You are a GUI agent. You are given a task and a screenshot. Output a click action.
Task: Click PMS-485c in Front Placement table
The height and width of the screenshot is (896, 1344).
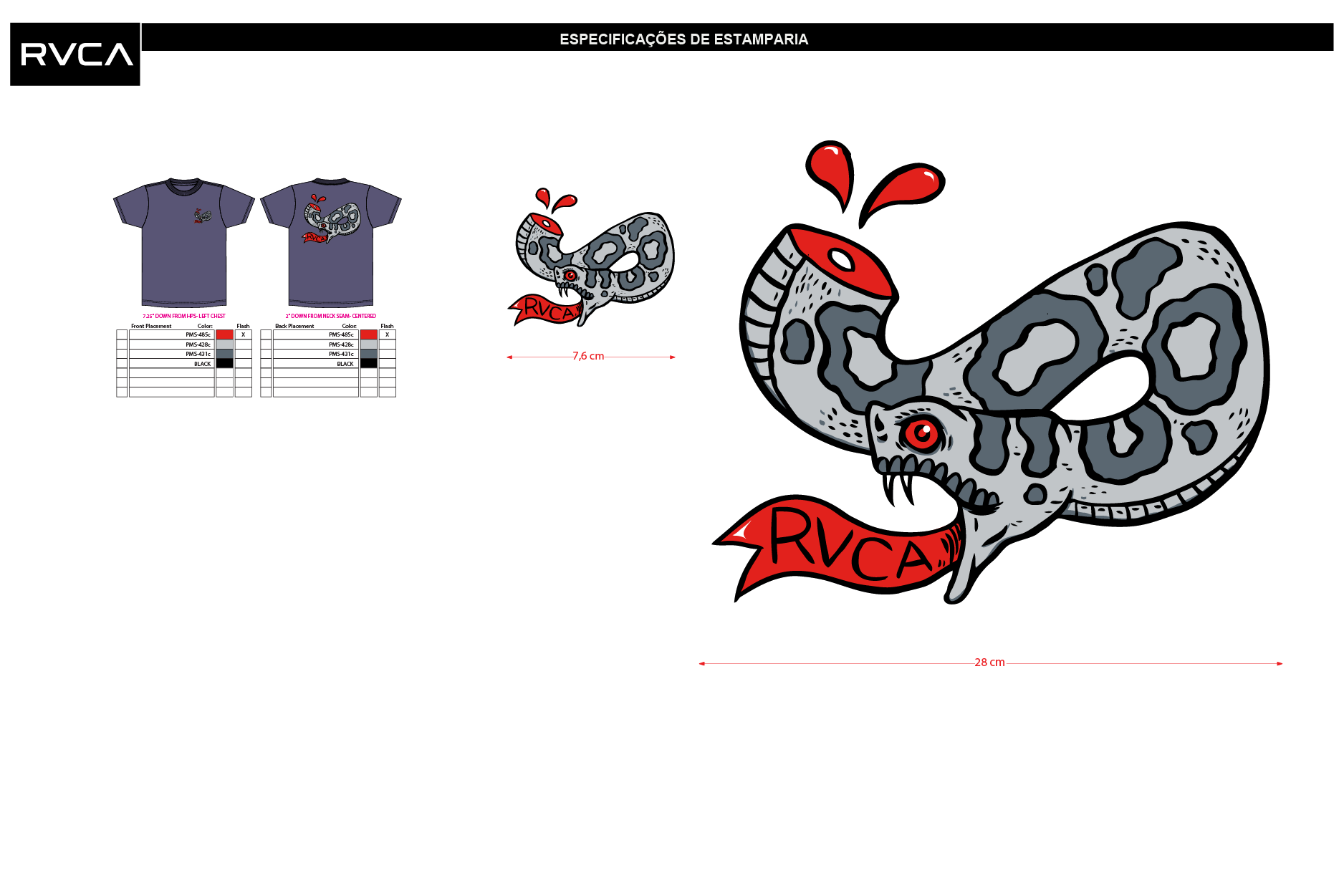(198, 334)
